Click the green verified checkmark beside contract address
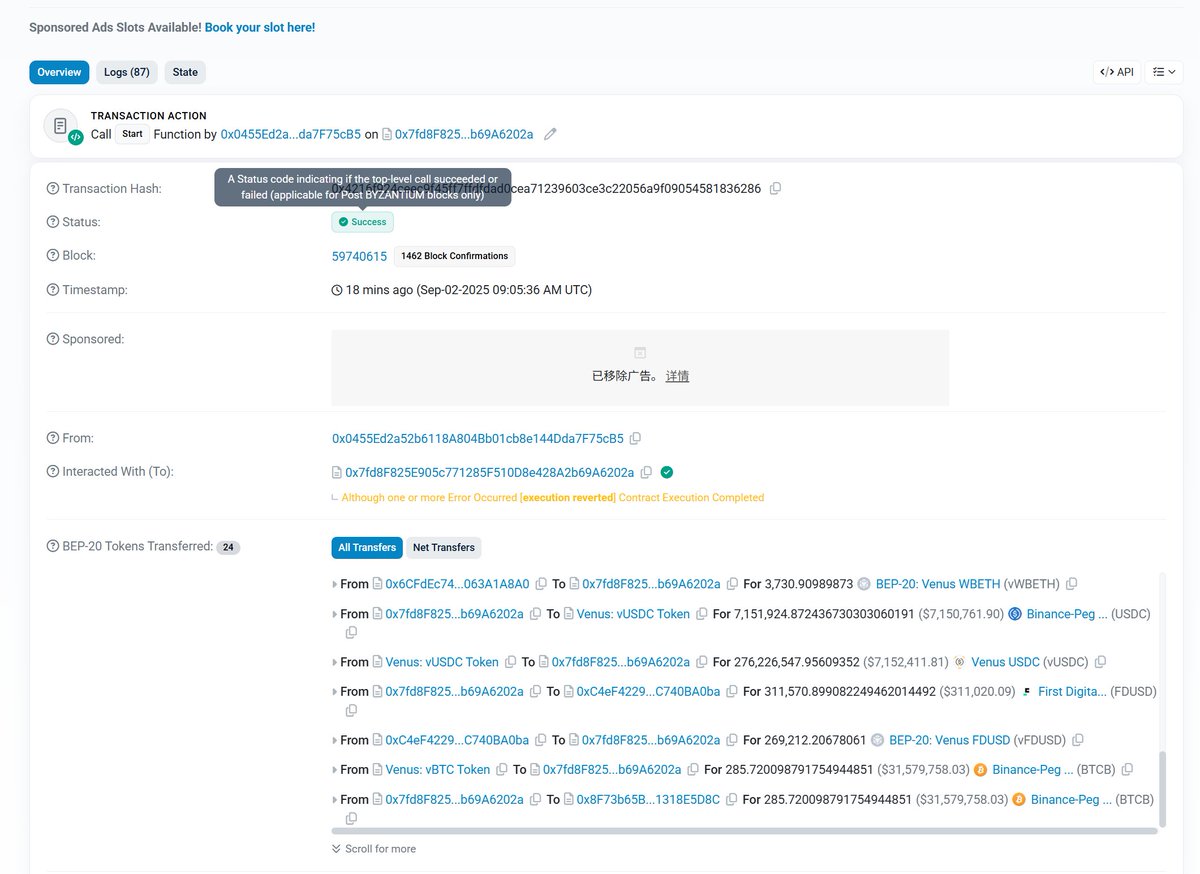The image size is (1200, 874). pos(667,472)
